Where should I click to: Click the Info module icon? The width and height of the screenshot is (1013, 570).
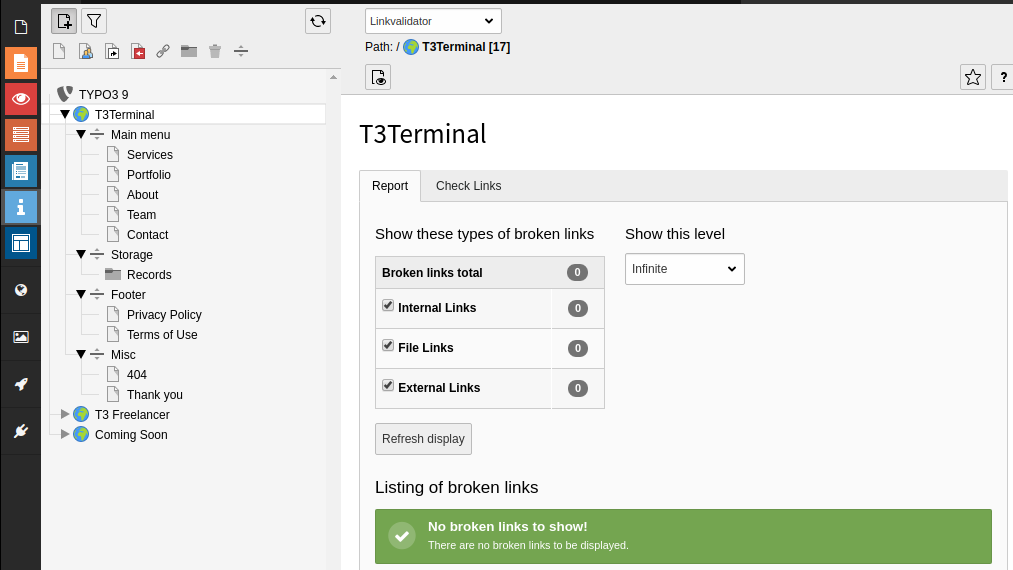pyautogui.click(x=21, y=207)
